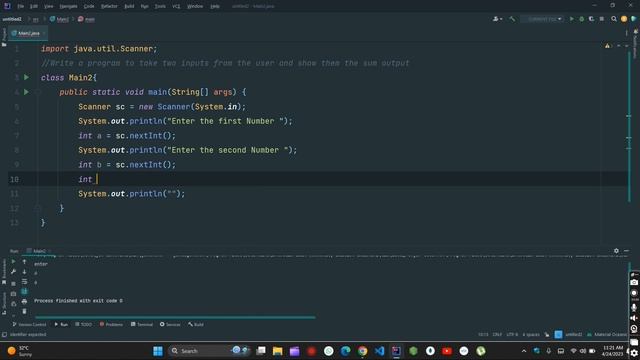Image resolution: width=640 pixels, height=360 pixels.
Task: Open Windows Start menu
Action: click(158, 351)
